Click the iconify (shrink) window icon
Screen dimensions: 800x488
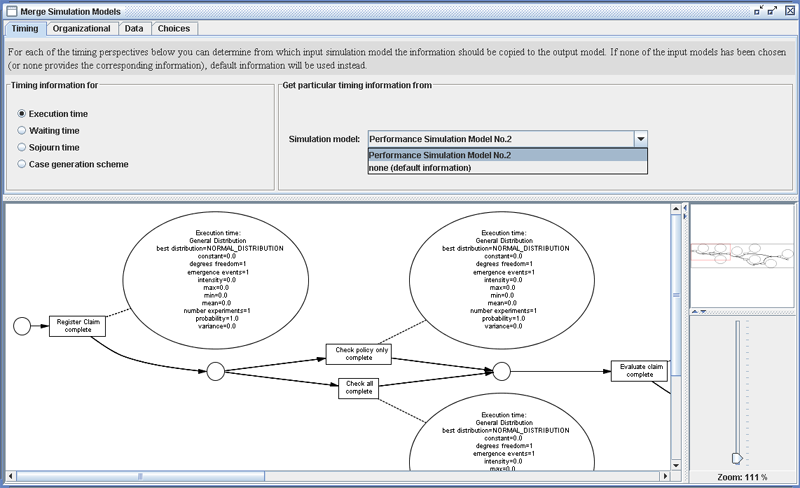click(758, 10)
